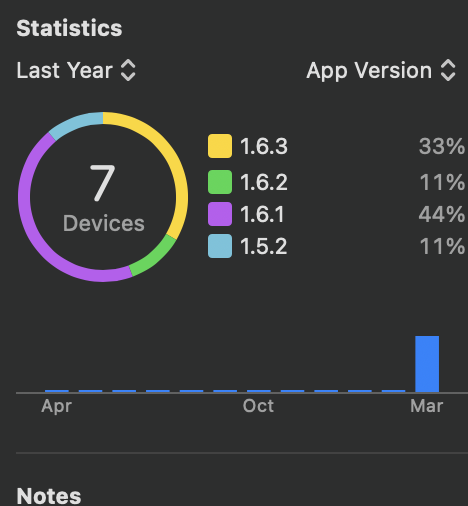Click the 7 Devices count in donut center
This screenshot has width=468, height=506.
tap(103, 197)
